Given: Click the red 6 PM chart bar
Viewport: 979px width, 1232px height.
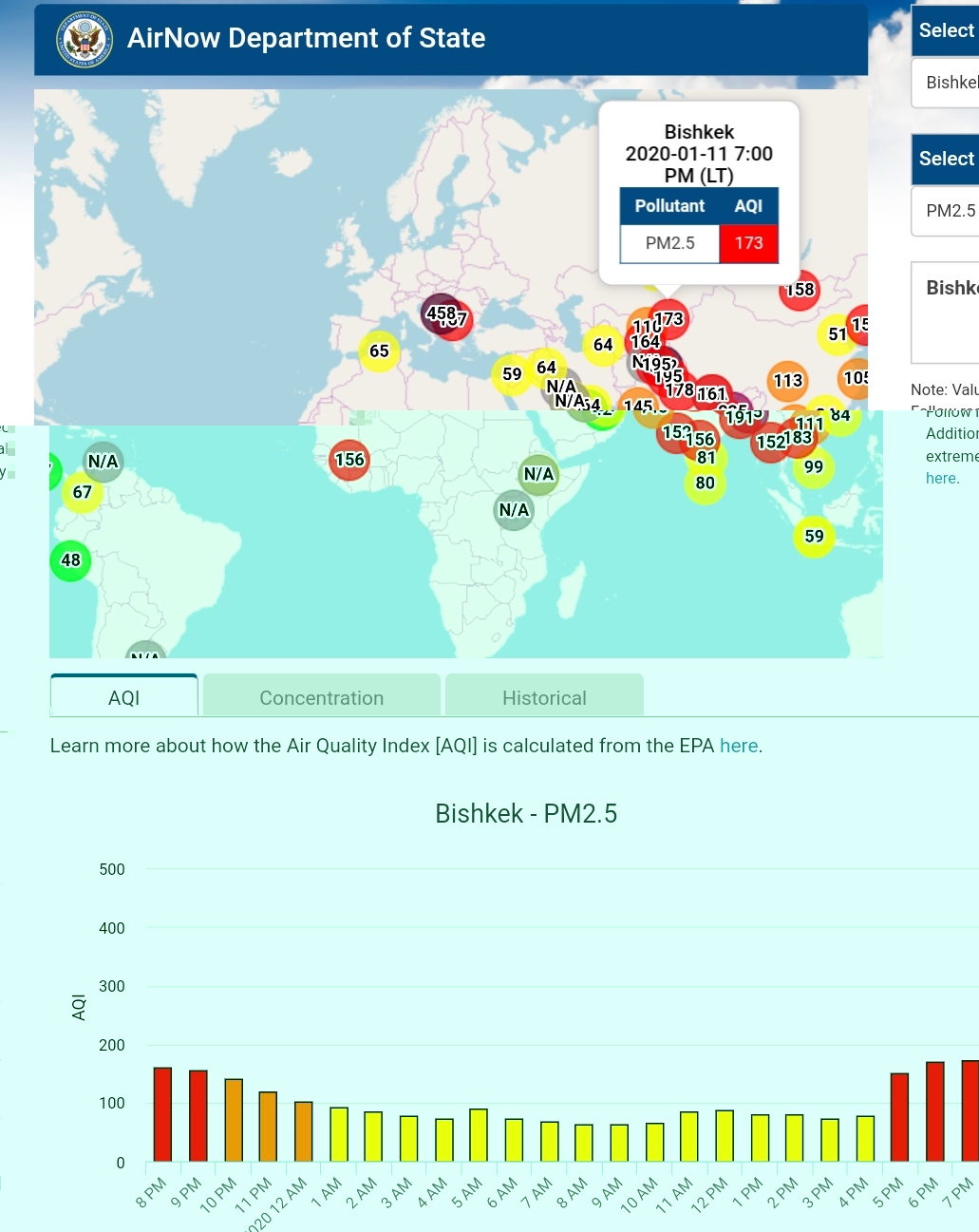Looking at the screenshot, I should point(934,1111).
